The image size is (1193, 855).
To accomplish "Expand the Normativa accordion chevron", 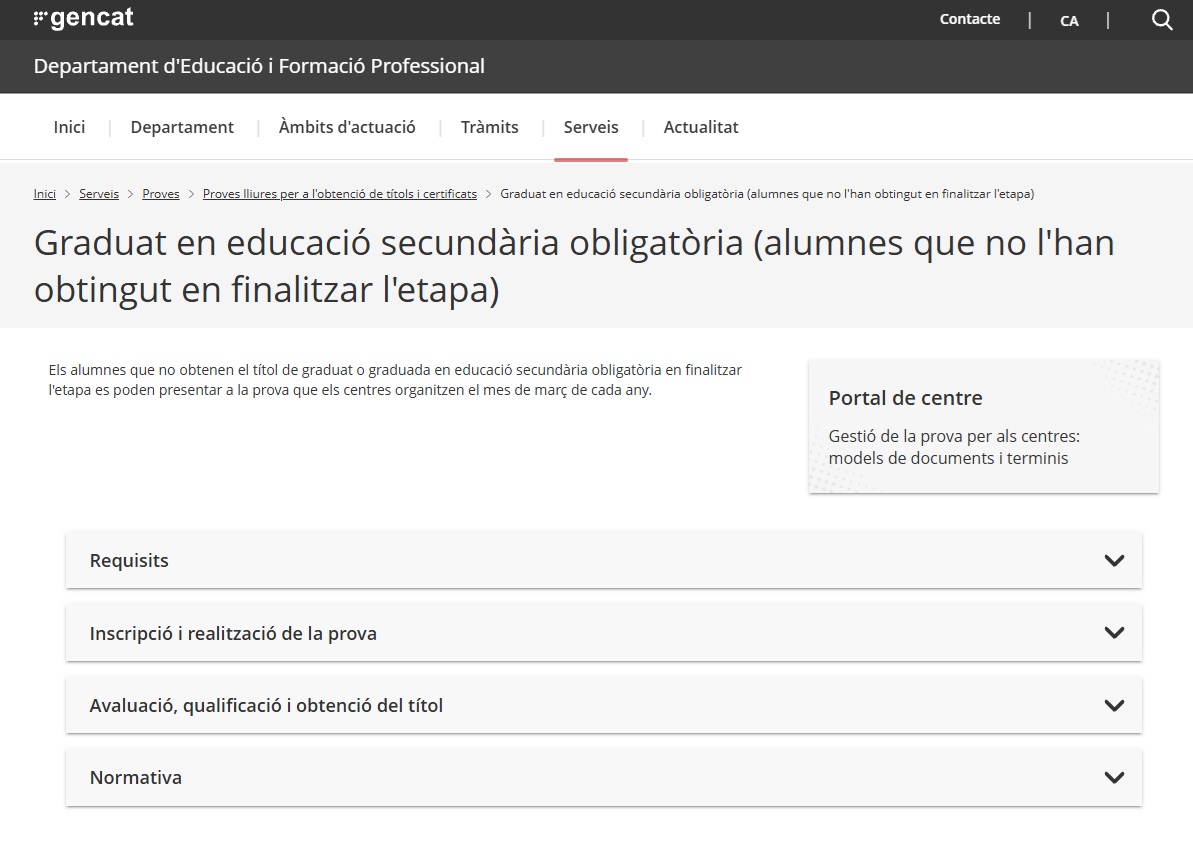I will coord(1114,778).
